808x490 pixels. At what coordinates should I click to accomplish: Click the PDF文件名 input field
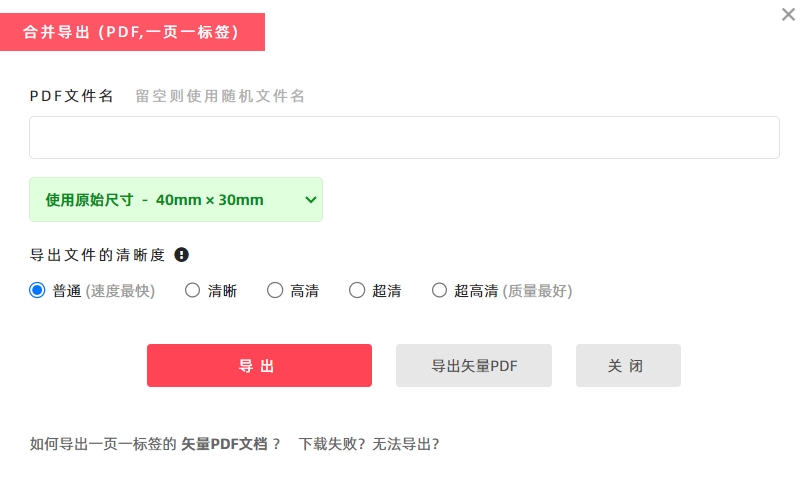point(404,138)
